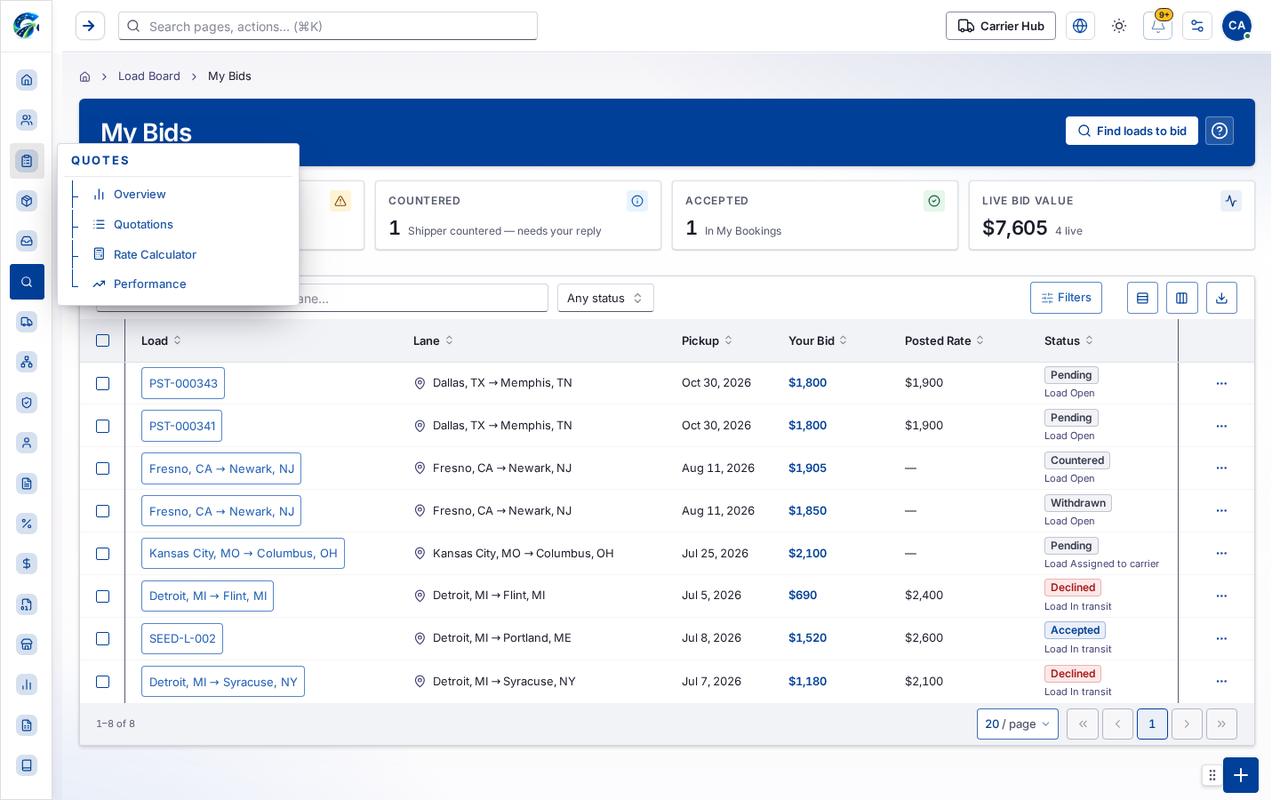The width and height of the screenshot is (1280, 800).
Task: Open Overview in the Quotes menu
Action: pos(140,194)
